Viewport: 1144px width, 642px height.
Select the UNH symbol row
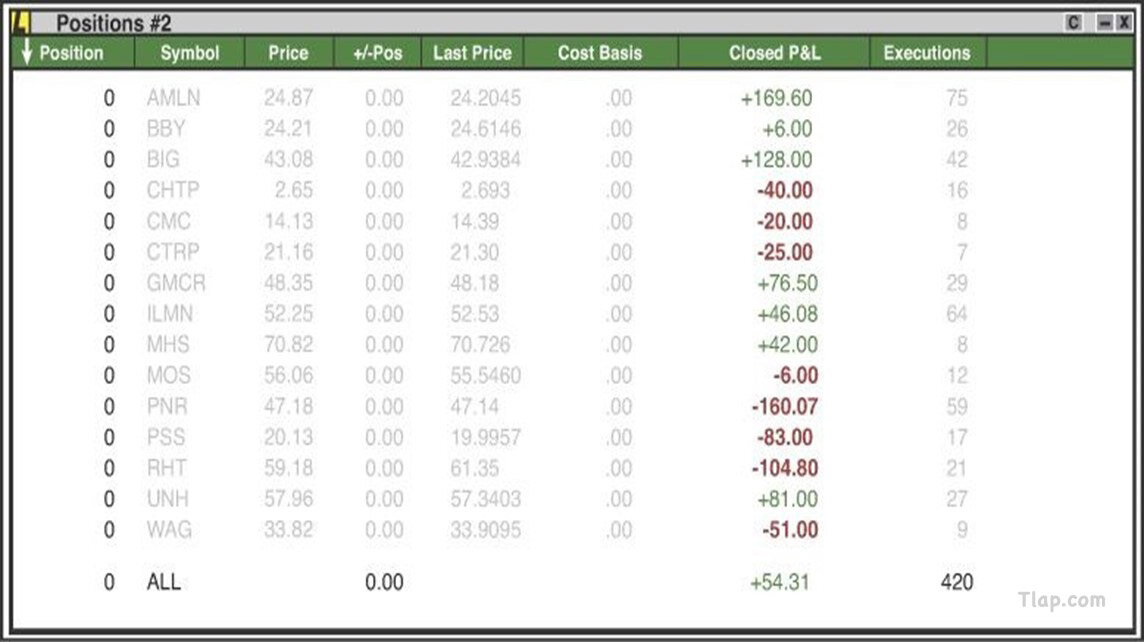168,498
